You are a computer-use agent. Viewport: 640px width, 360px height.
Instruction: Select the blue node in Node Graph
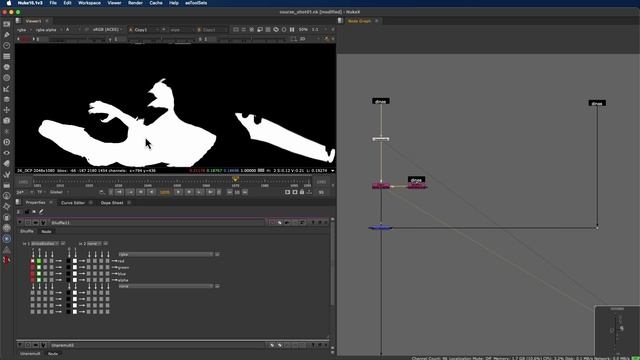pos(380,228)
